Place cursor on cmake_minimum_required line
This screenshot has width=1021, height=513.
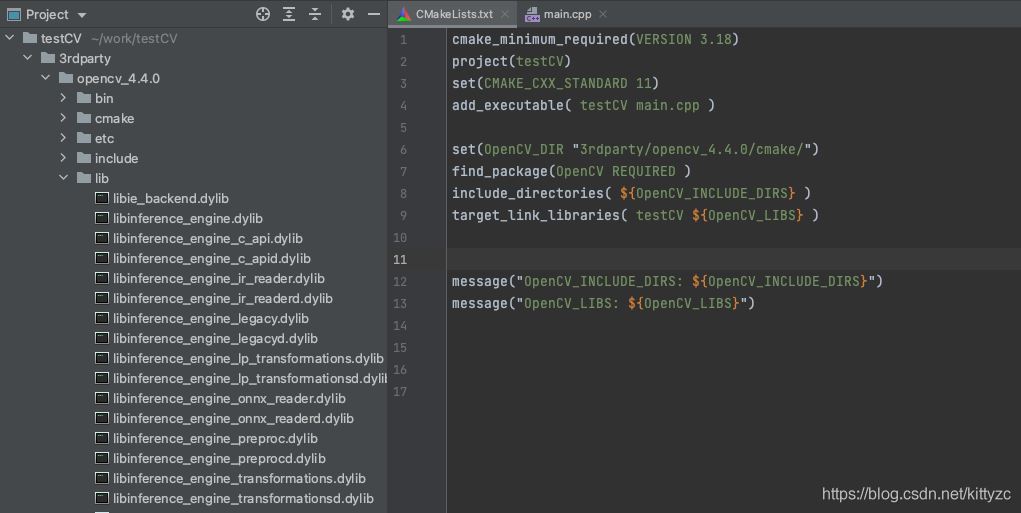(x=595, y=39)
